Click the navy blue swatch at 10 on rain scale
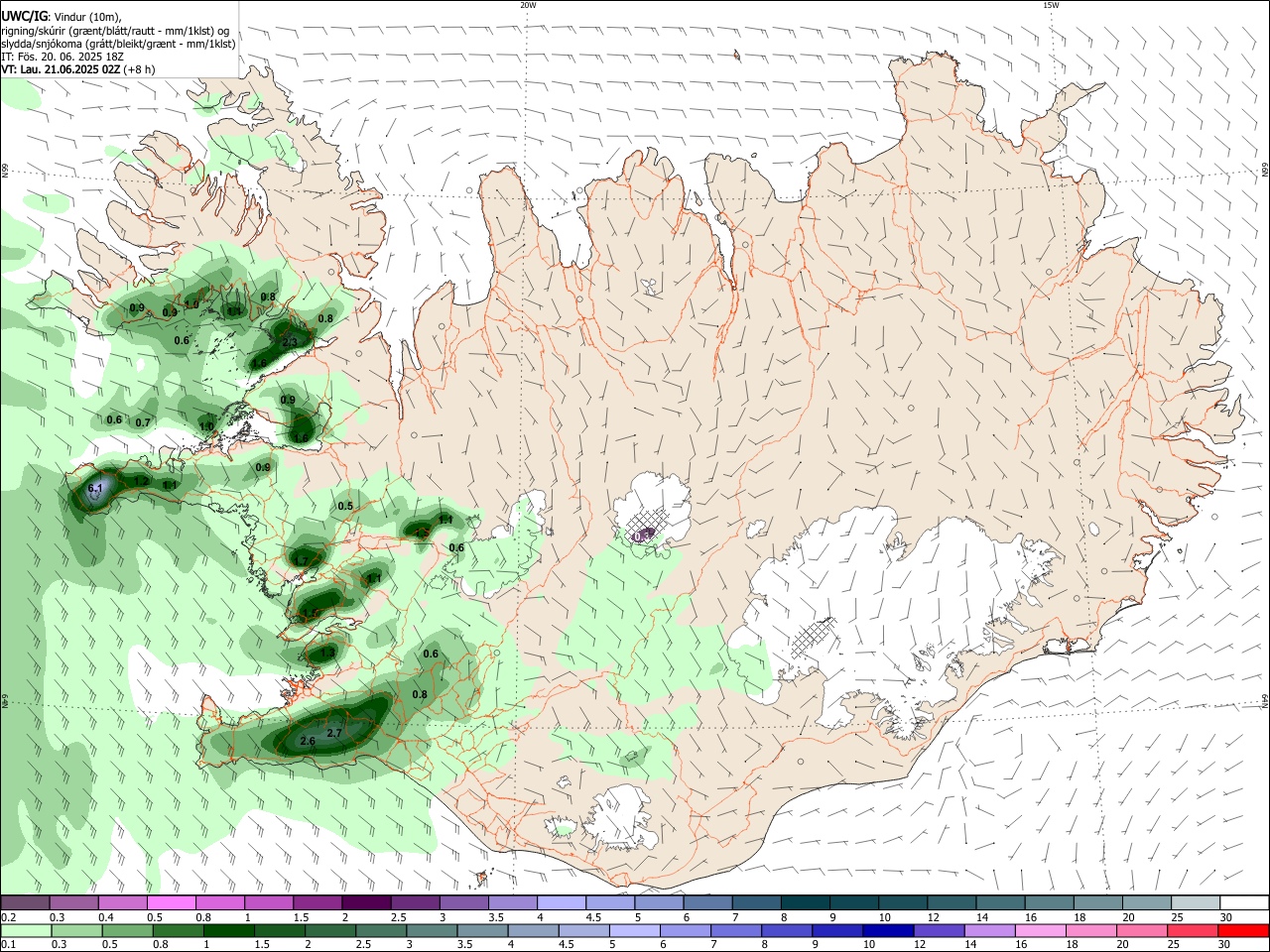 click(x=887, y=931)
